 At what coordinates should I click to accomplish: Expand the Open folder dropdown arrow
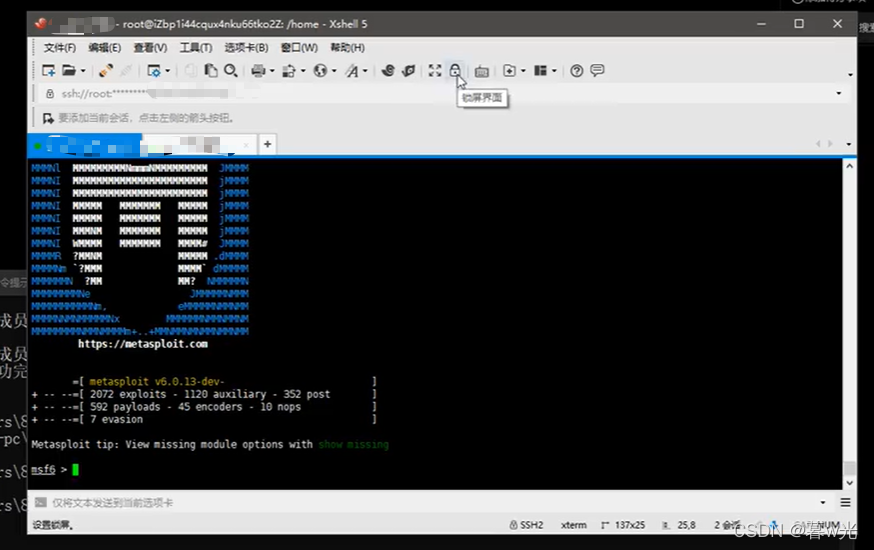[x=82, y=71]
